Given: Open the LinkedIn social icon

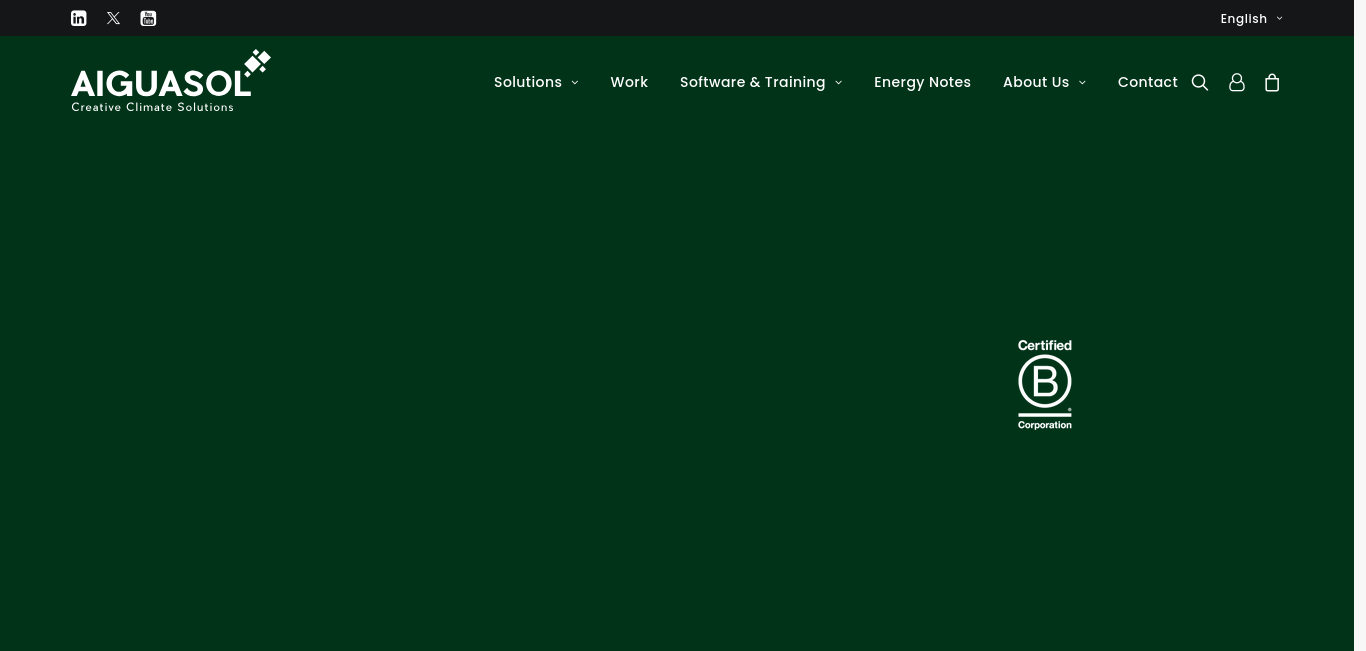Looking at the screenshot, I should point(79,18).
